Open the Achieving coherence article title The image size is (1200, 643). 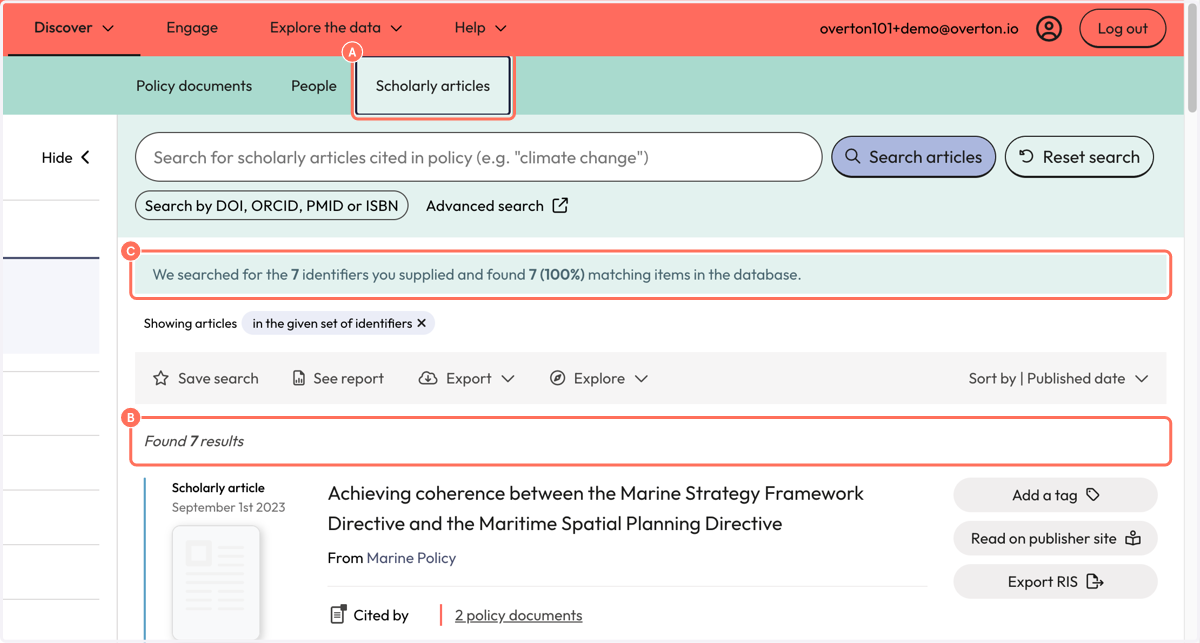pyautogui.click(x=595, y=508)
